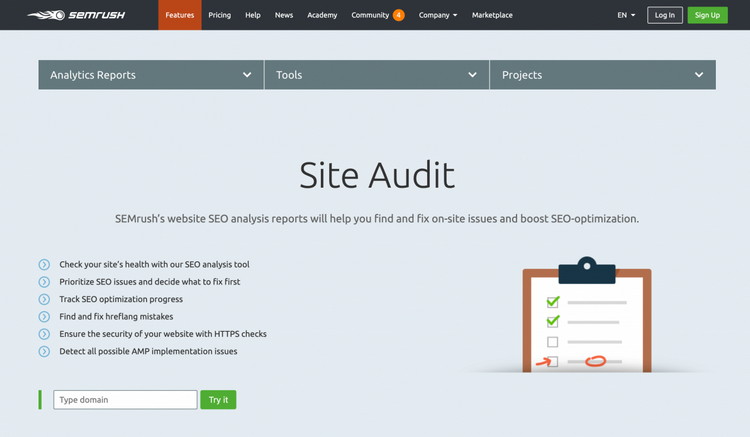
Task: Click arrow icon beside 'Track SEO optimization progress'
Action: click(x=44, y=299)
